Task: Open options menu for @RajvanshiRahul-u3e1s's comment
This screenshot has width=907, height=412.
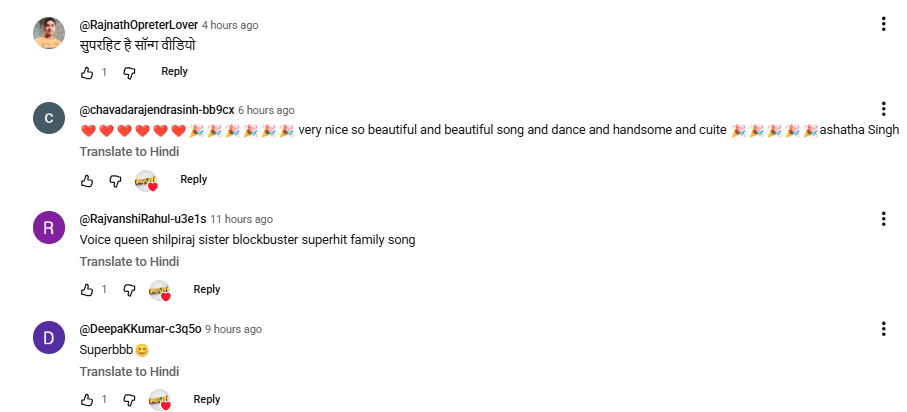Action: tap(884, 219)
